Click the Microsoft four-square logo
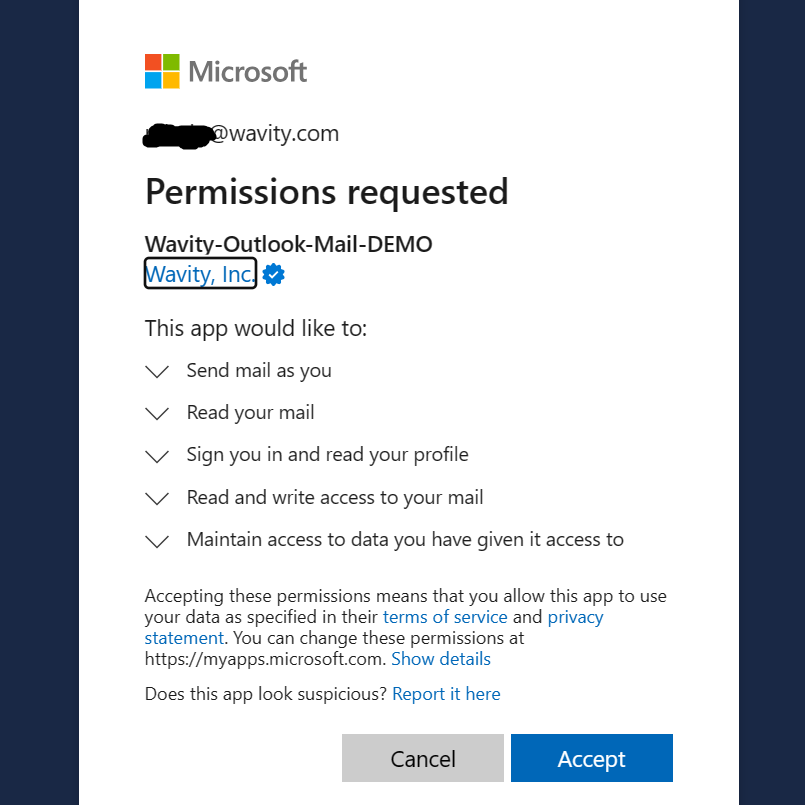805x805 pixels. click(162, 71)
